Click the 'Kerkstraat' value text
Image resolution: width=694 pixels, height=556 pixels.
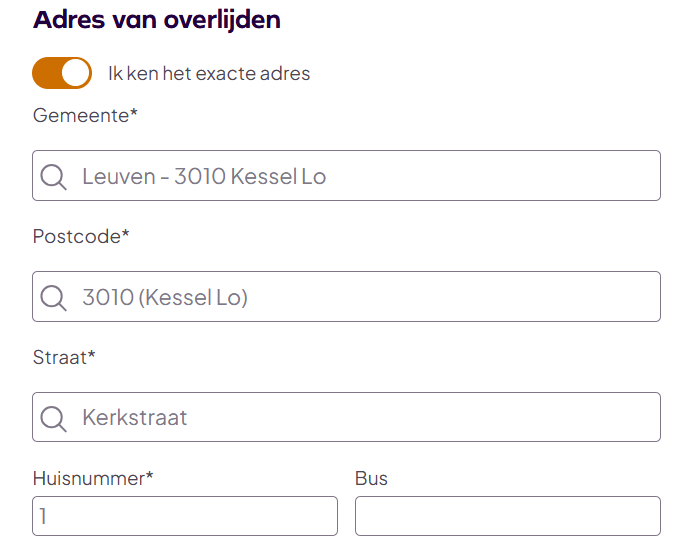pyautogui.click(x=135, y=418)
